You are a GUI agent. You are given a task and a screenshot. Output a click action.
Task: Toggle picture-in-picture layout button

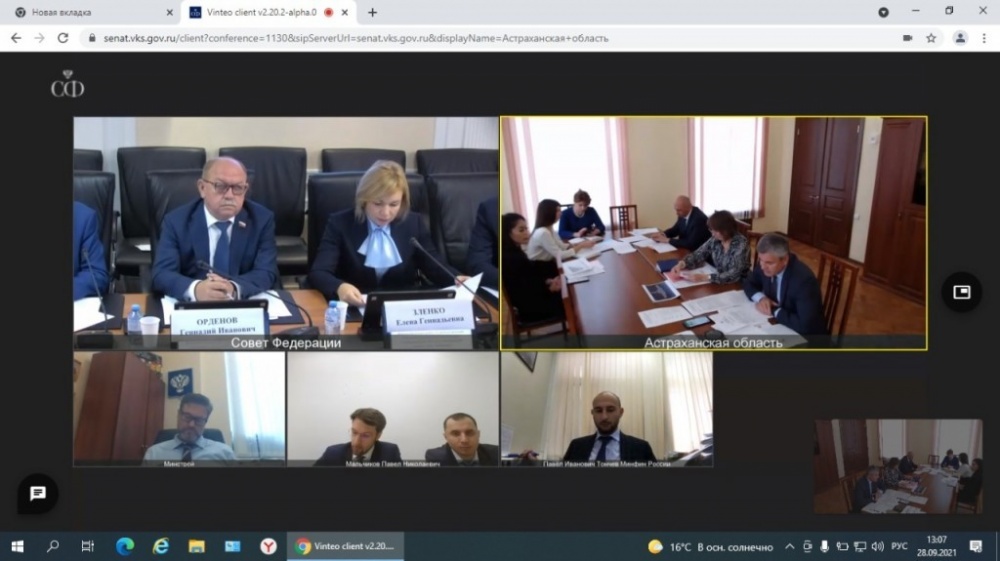(x=962, y=292)
